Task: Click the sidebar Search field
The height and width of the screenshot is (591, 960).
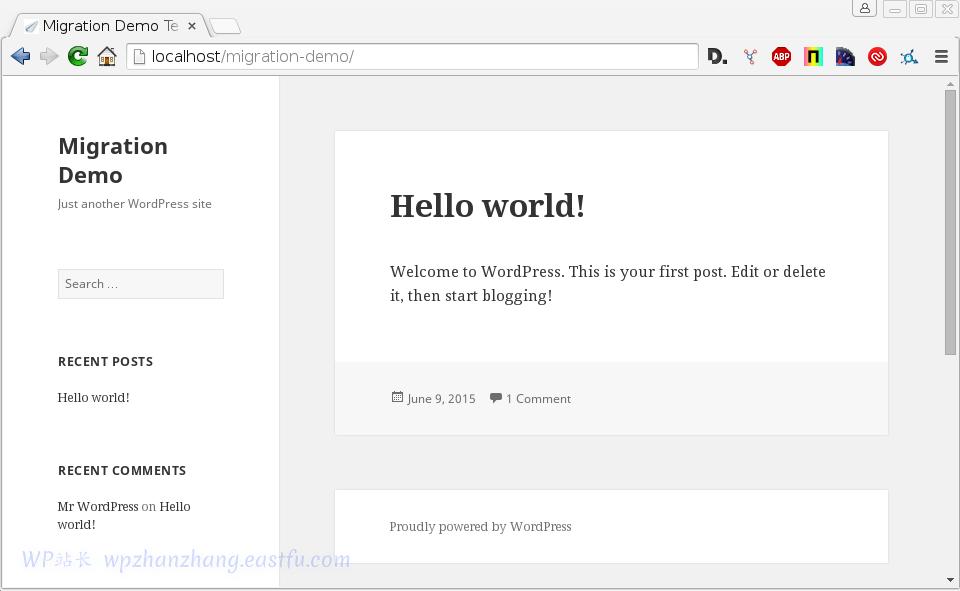Action: [x=141, y=284]
